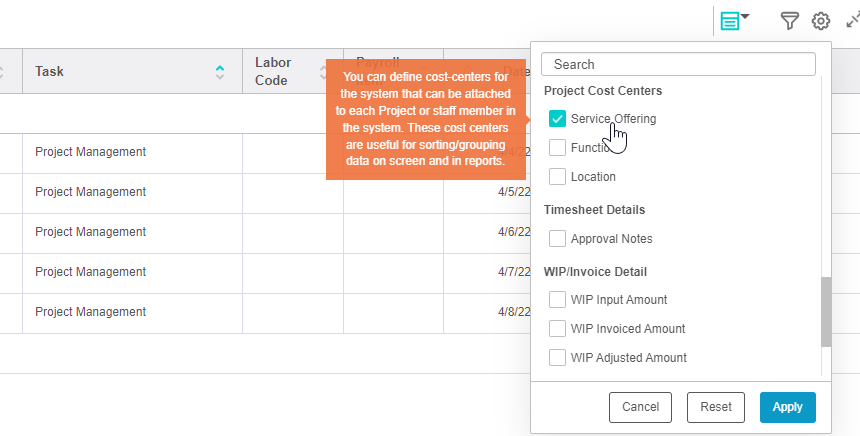
Task: Click the orange cost-centers tooltip
Action: 426,120
